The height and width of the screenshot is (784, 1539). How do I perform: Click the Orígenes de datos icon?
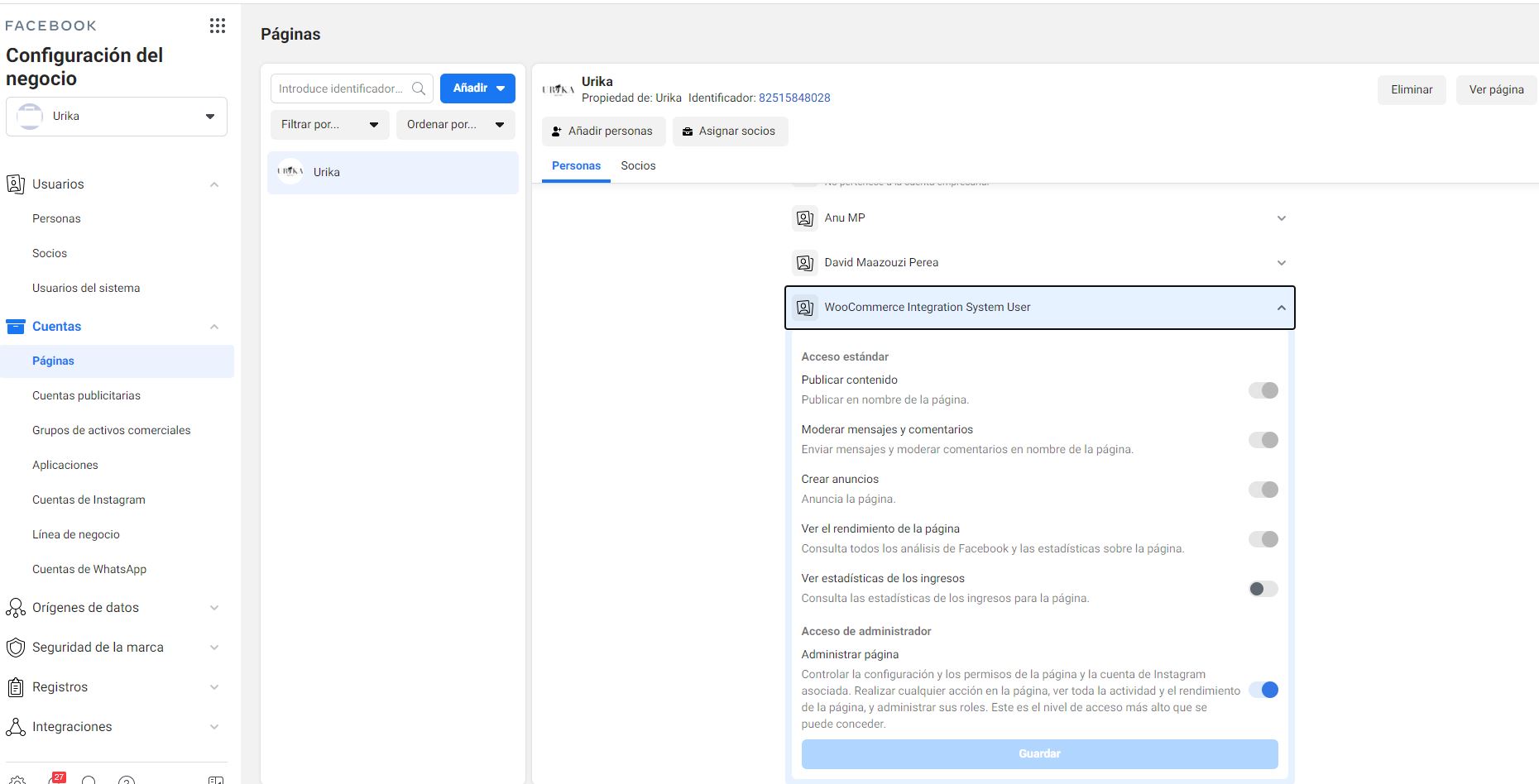pos(15,608)
